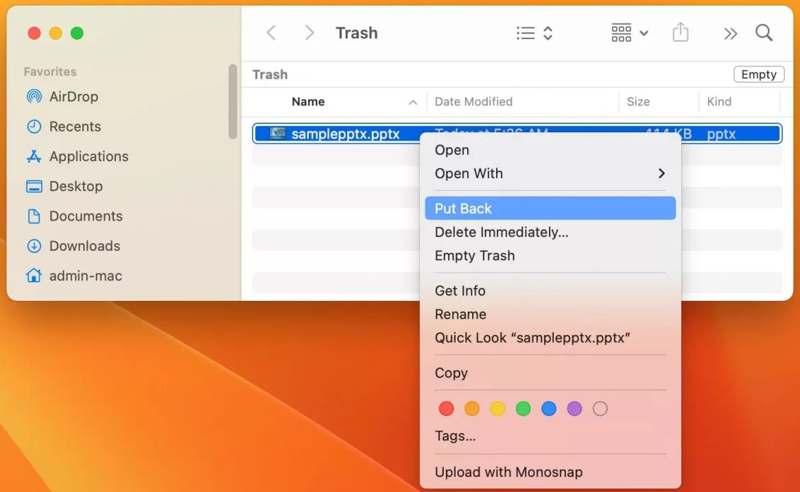Toggle sort direction caret in Name column
Image resolution: width=800 pixels, height=492 pixels.
(x=413, y=103)
